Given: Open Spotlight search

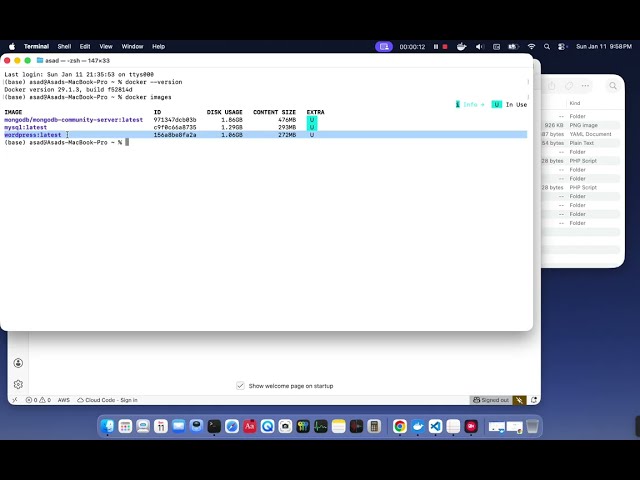Looking at the screenshot, I should pyautogui.click(x=547, y=47).
